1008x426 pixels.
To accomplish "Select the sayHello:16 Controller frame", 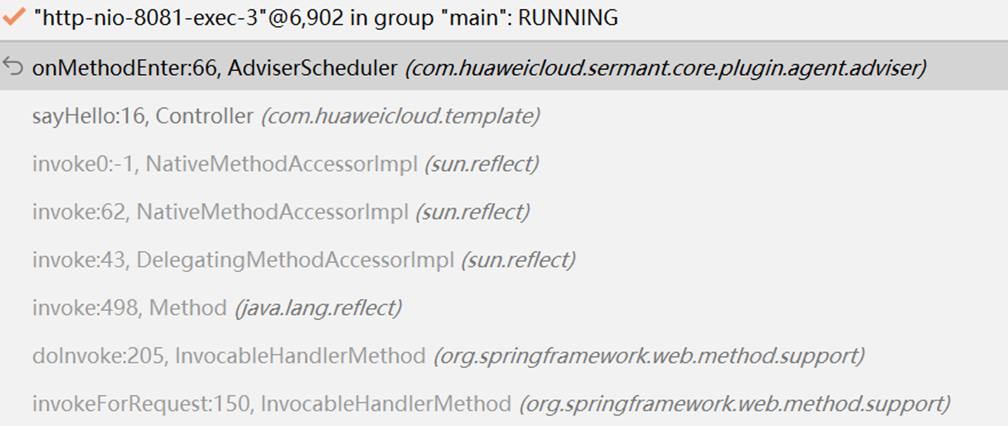I will [143, 116].
